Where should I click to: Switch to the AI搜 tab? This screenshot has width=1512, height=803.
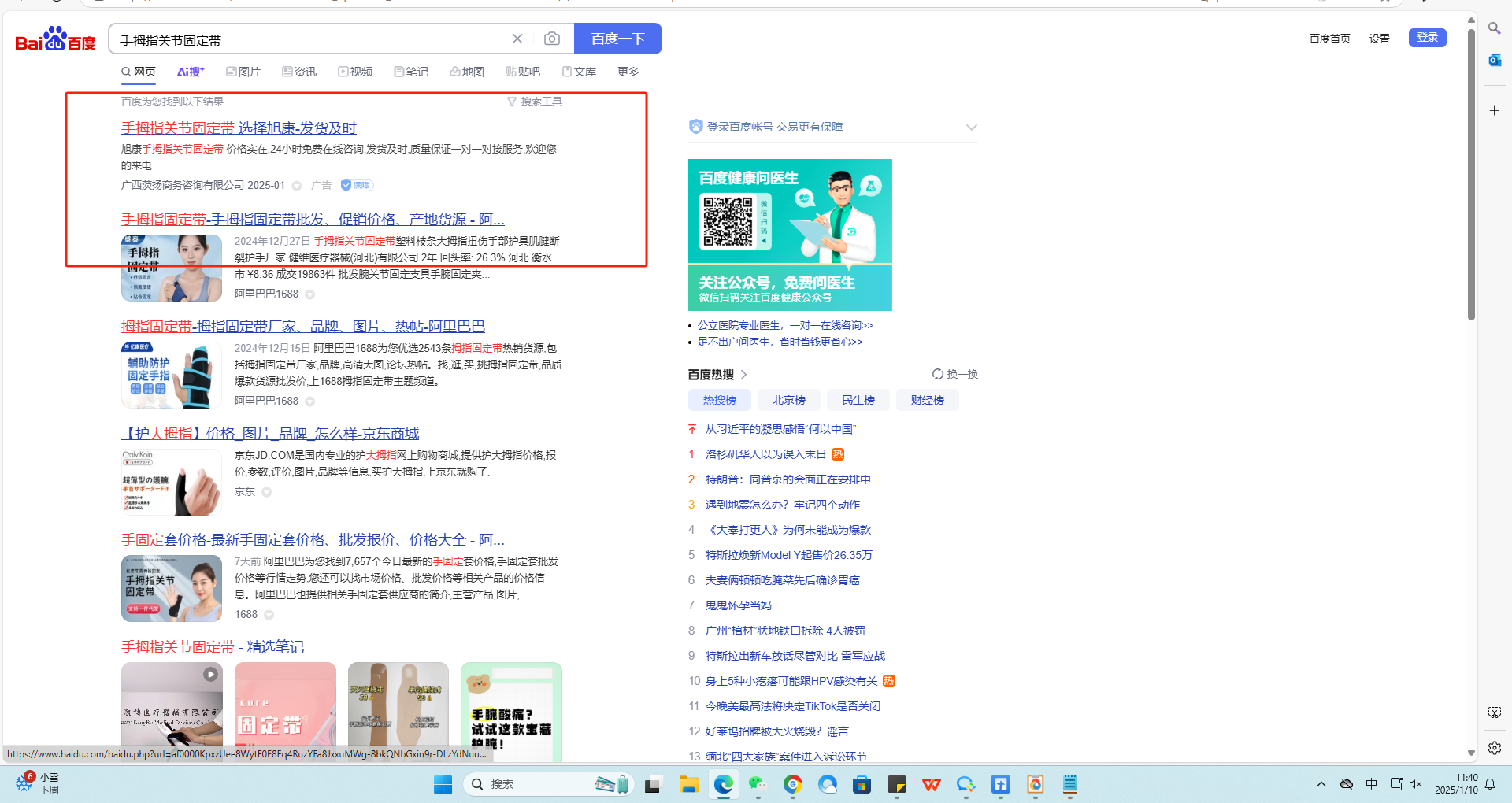(x=191, y=72)
